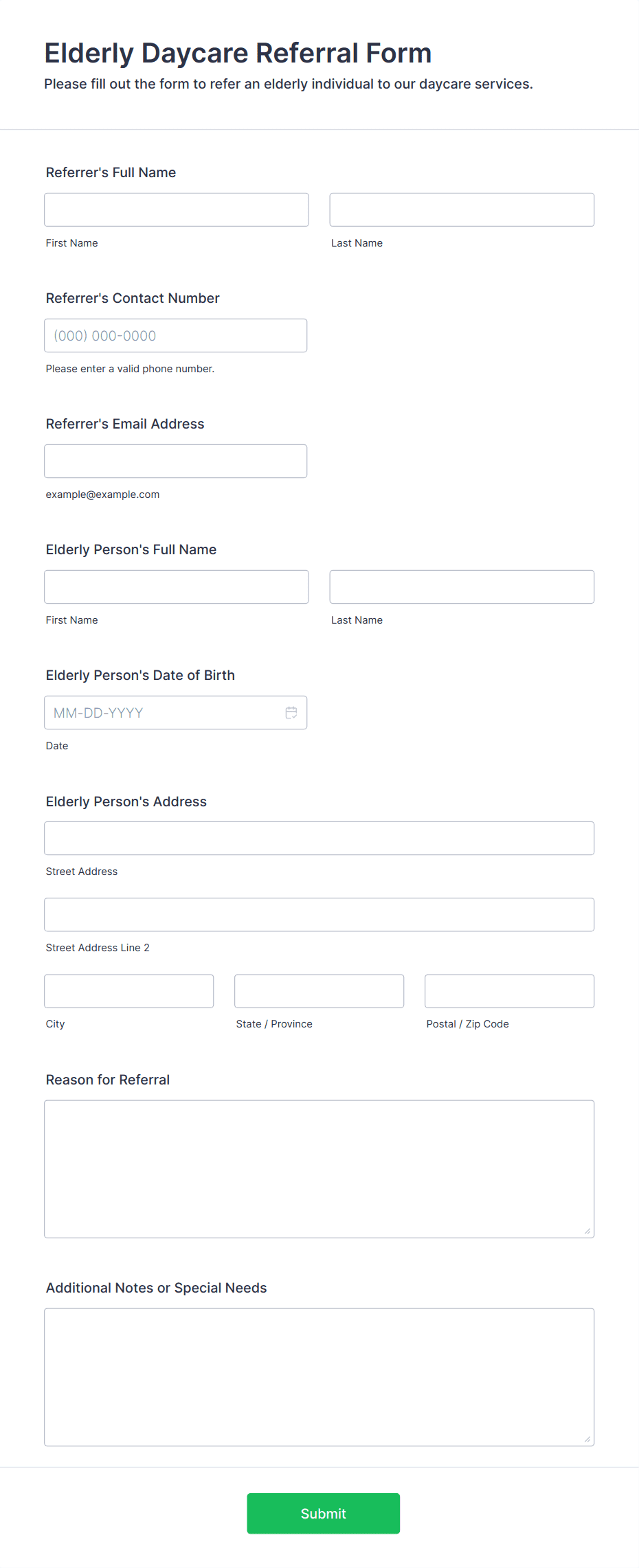Click the Elderly Daycare Referral Form heading
Viewport: 639px width, 1568px height.
tap(238, 54)
